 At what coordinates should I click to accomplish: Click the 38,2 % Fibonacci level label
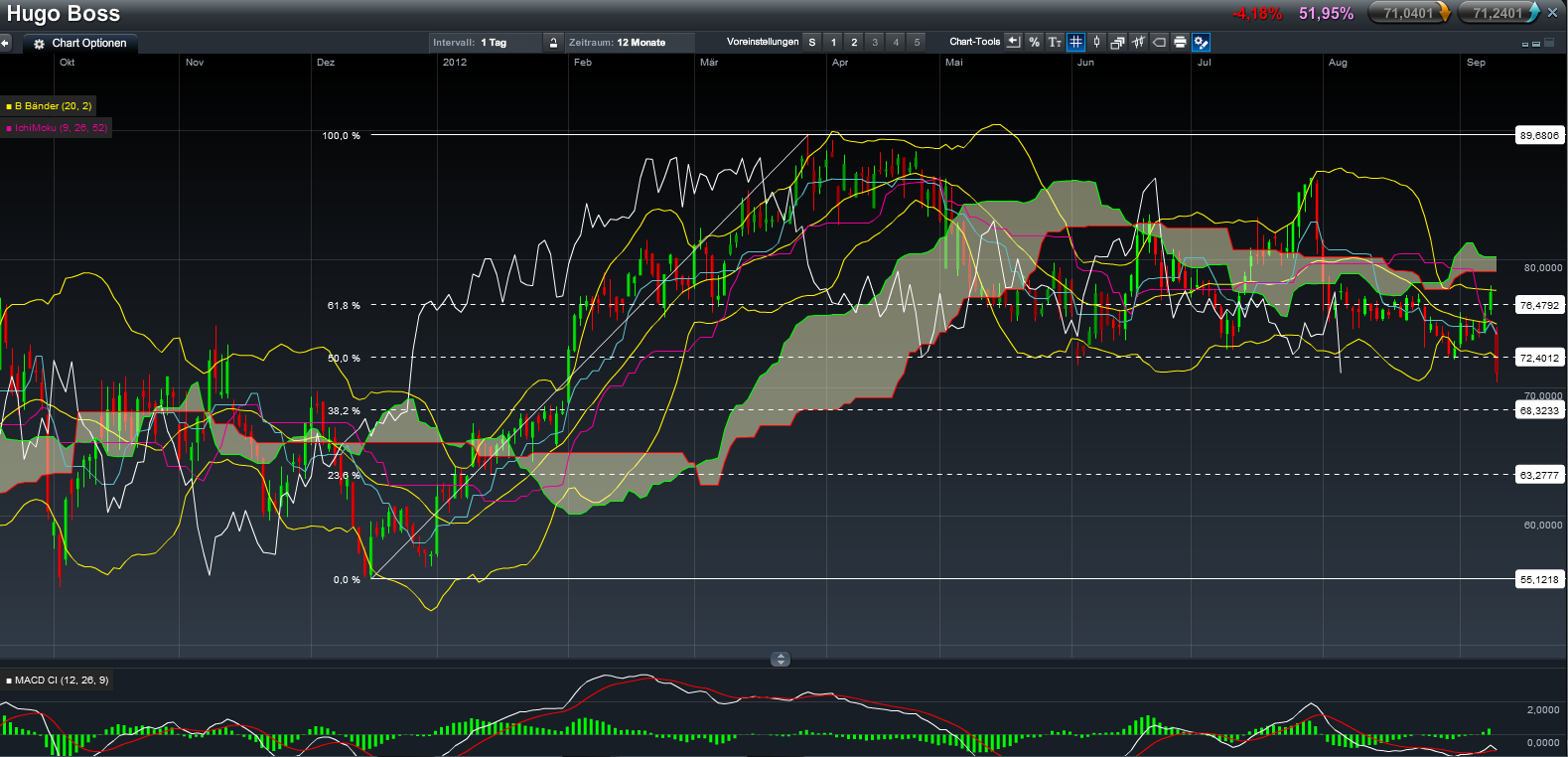pyautogui.click(x=344, y=411)
